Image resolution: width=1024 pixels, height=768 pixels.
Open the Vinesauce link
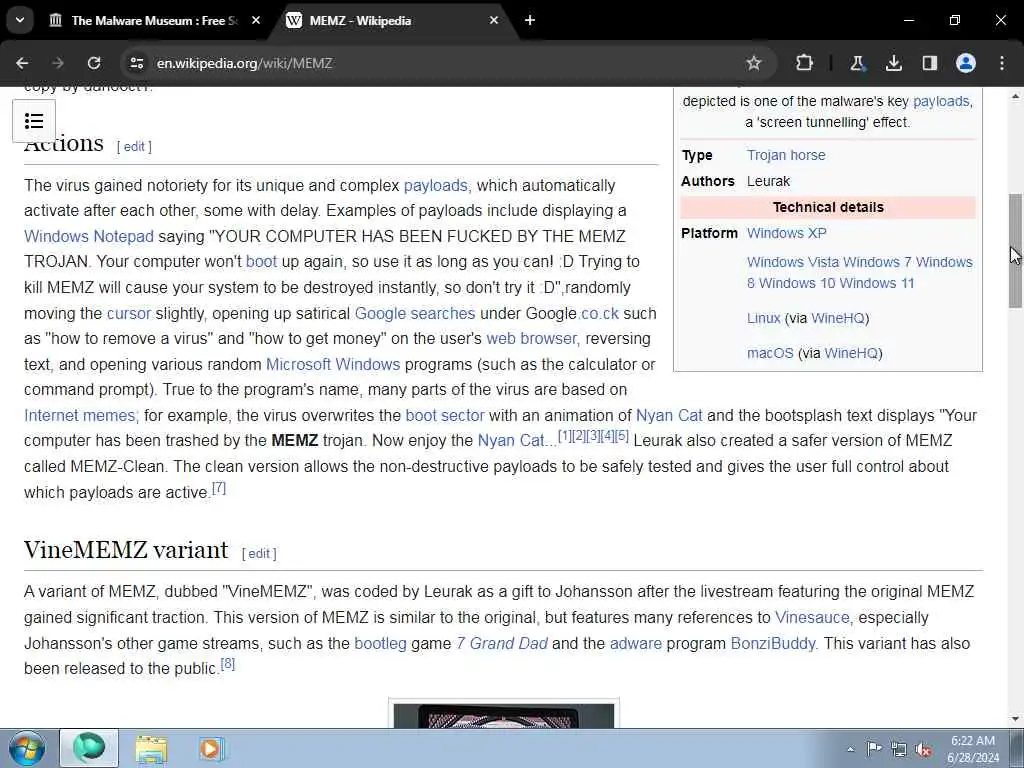[812, 617]
